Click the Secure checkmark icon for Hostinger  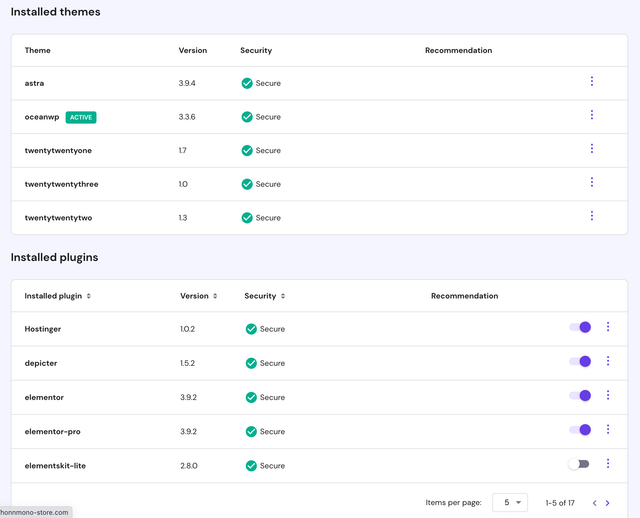pyautogui.click(x=251, y=329)
